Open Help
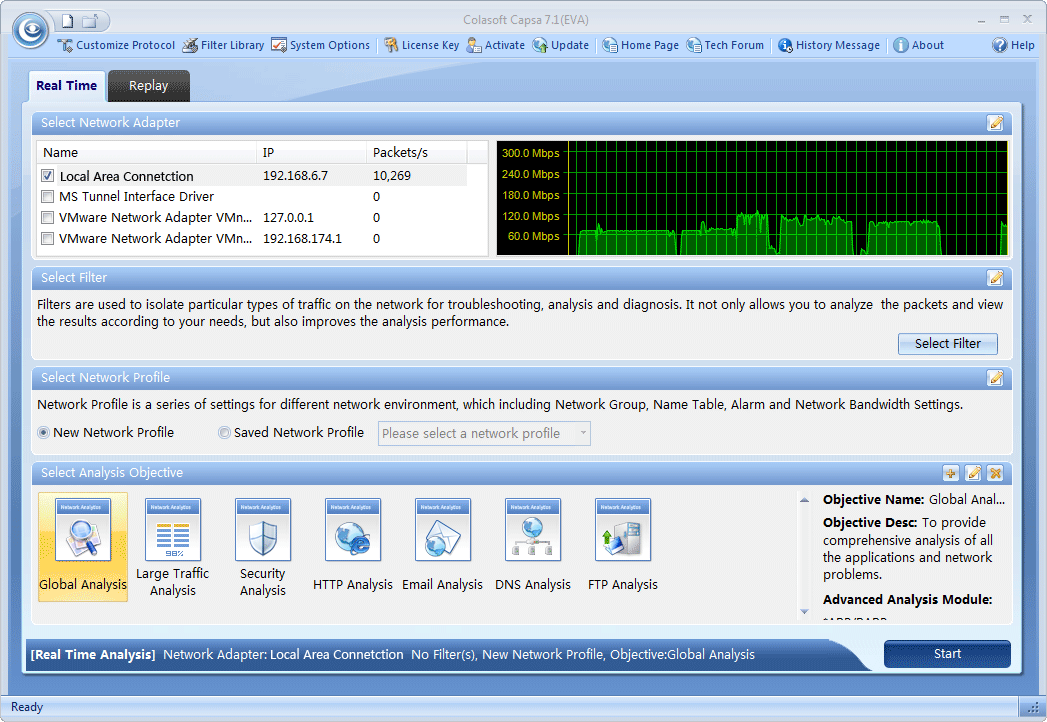Viewport: 1047px width, 722px height. pos(1013,45)
